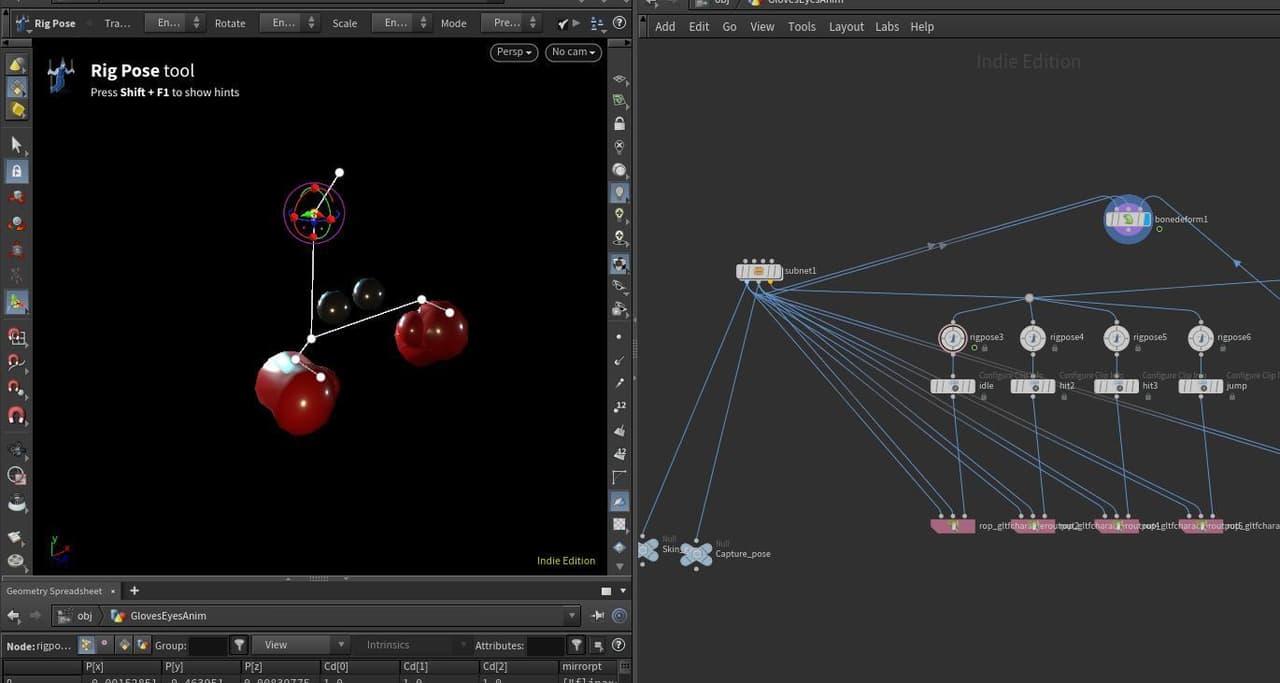Open help for Rig Pose operation bar
The image size is (1280, 683).
click(621, 23)
